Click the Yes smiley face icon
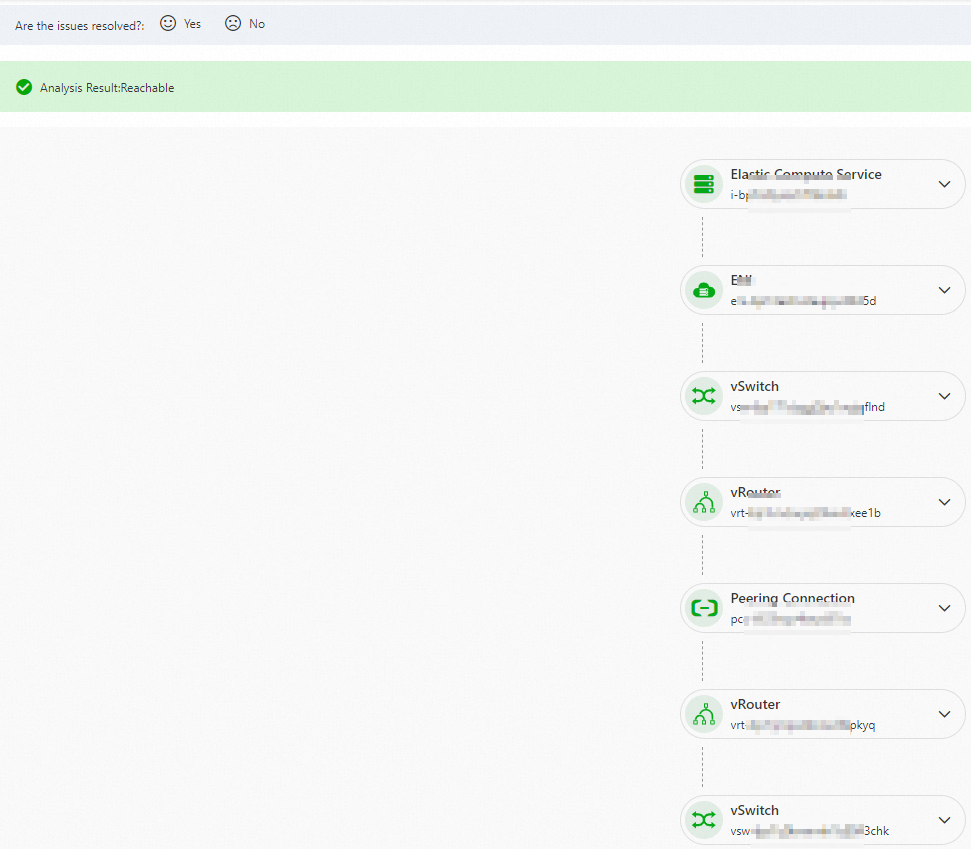The height and width of the screenshot is (849, 971). click(x=168, y=24)
